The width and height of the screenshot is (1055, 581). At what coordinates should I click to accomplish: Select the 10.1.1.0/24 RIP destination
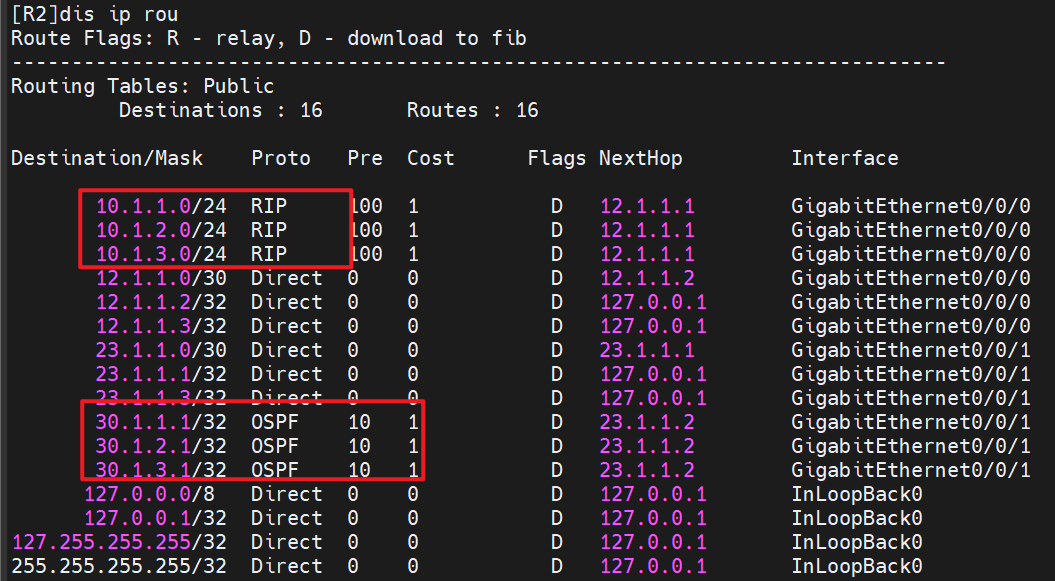coord(155,206)
